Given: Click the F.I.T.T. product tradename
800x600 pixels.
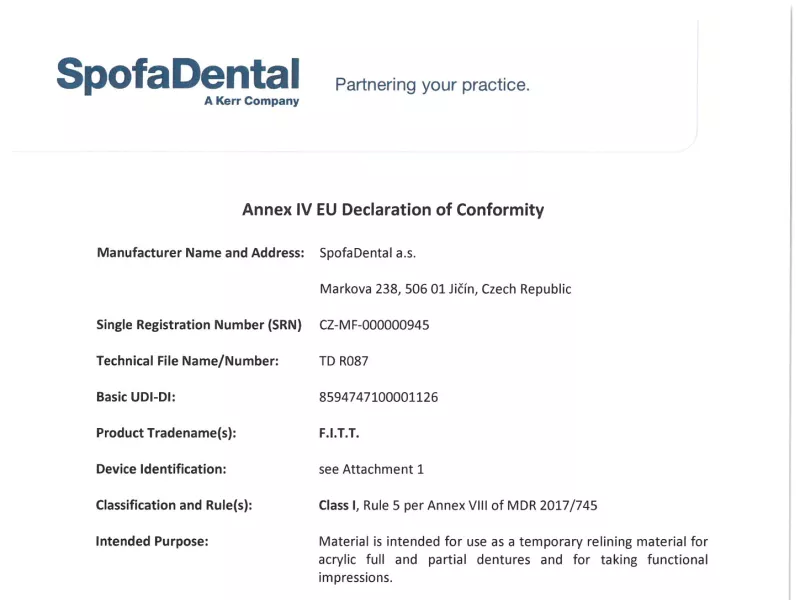Looking at the screenshot, I should click(339, 433).
